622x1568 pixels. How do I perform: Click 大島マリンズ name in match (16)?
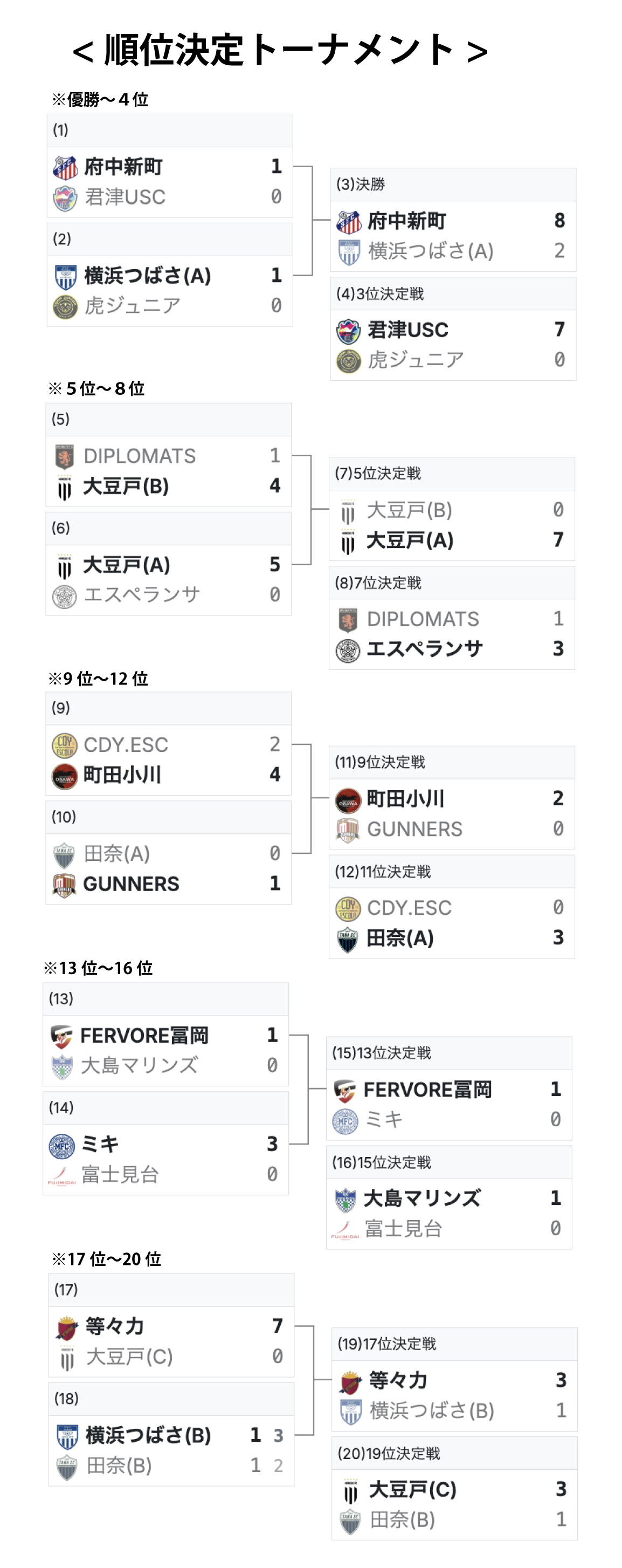[x=423, y=1199]
